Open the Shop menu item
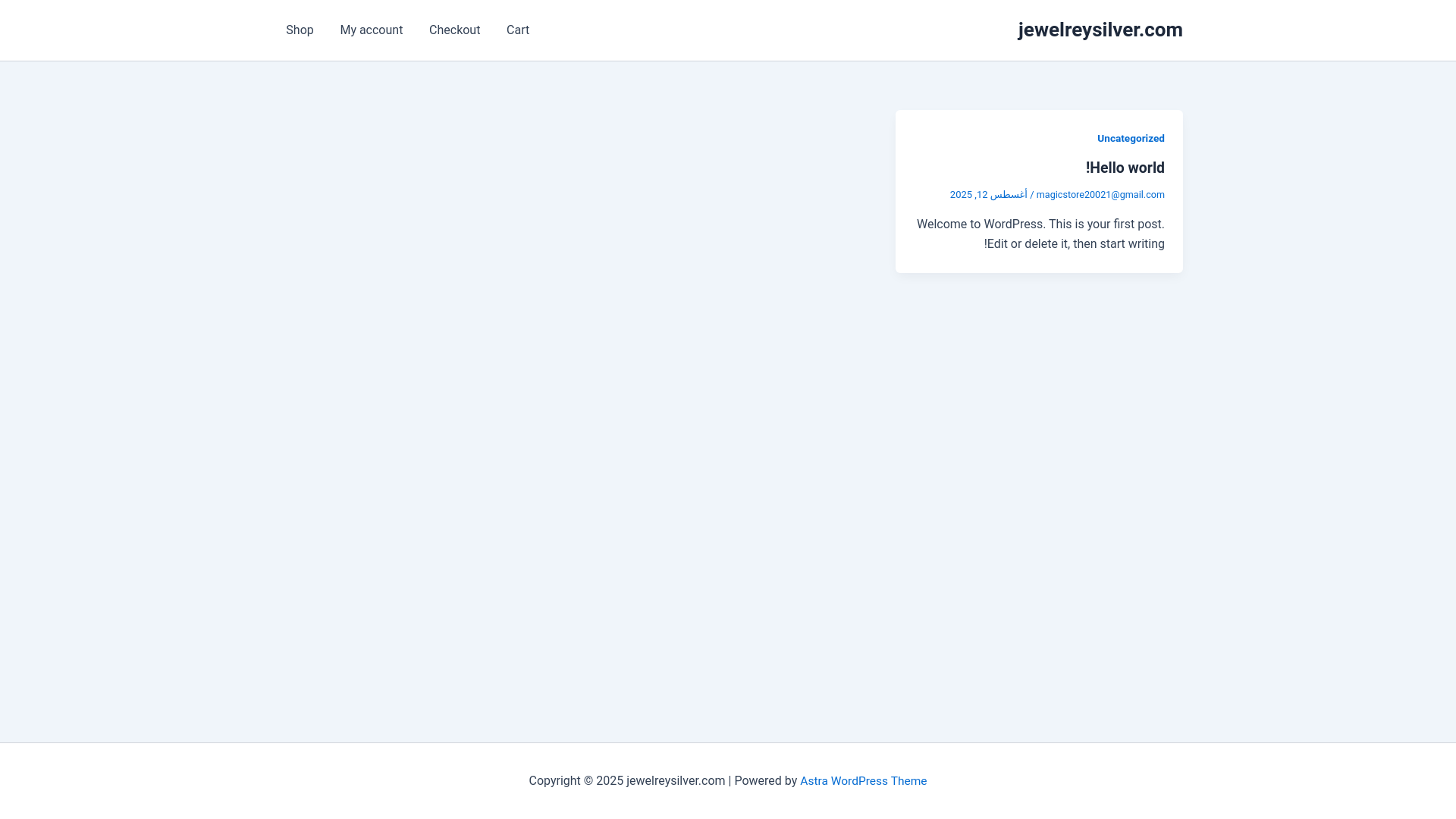 click(x=300, y=30)
